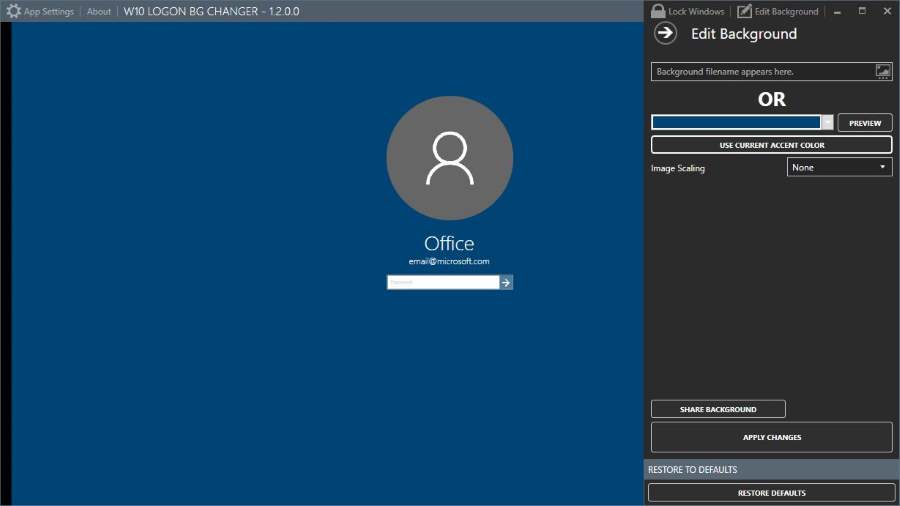Maximize the application window
900x506 pixels.
point(862,11)
